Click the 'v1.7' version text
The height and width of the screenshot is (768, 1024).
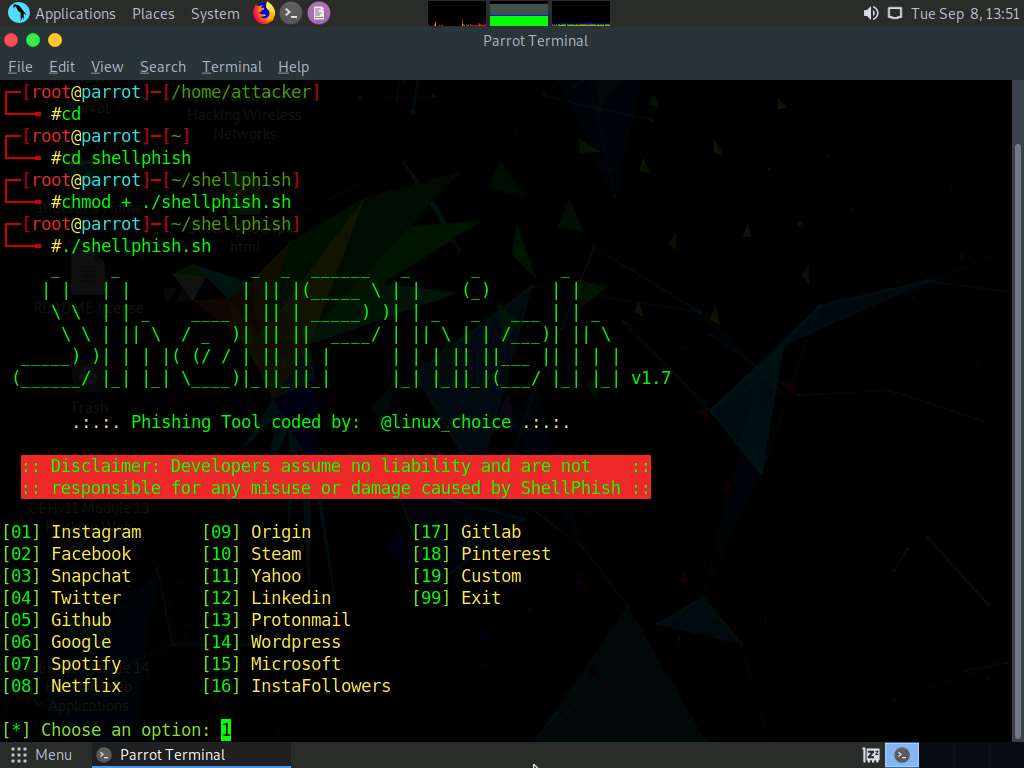pyautogui.click(x=651, y=378)
